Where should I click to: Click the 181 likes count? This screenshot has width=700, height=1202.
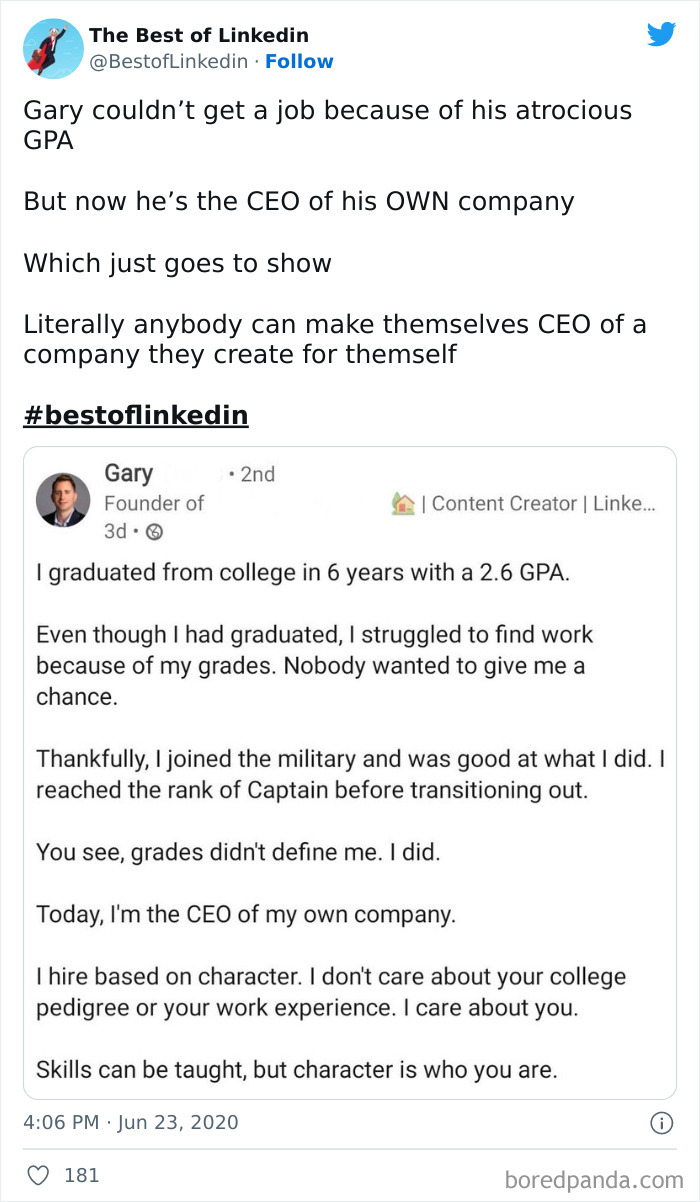point(82,1175)
